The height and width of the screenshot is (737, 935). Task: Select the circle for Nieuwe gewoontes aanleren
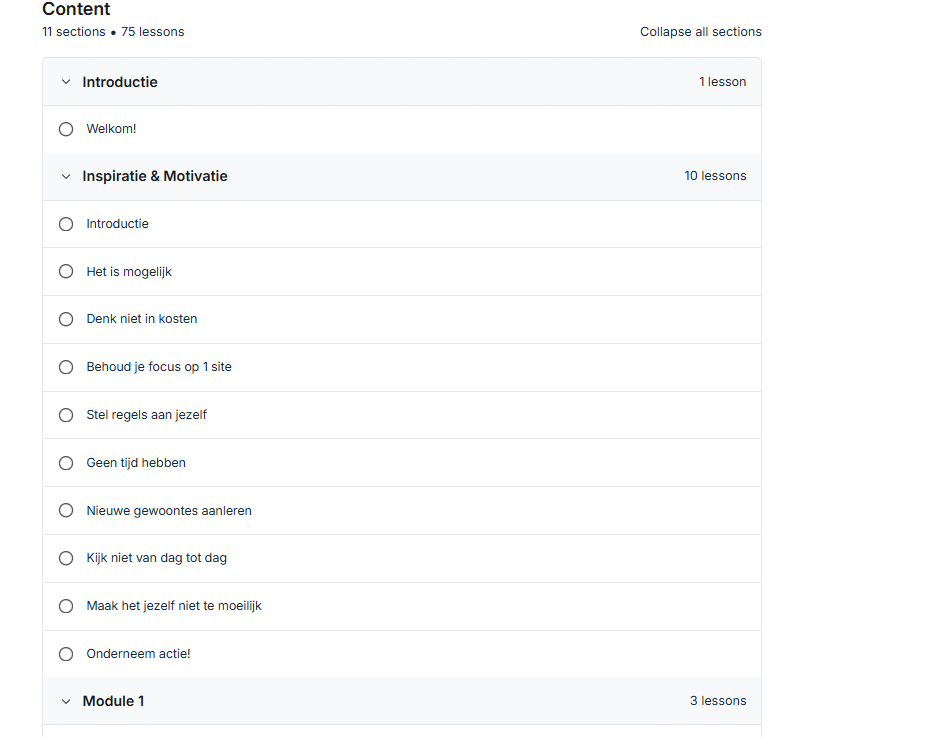coord(66,510)
